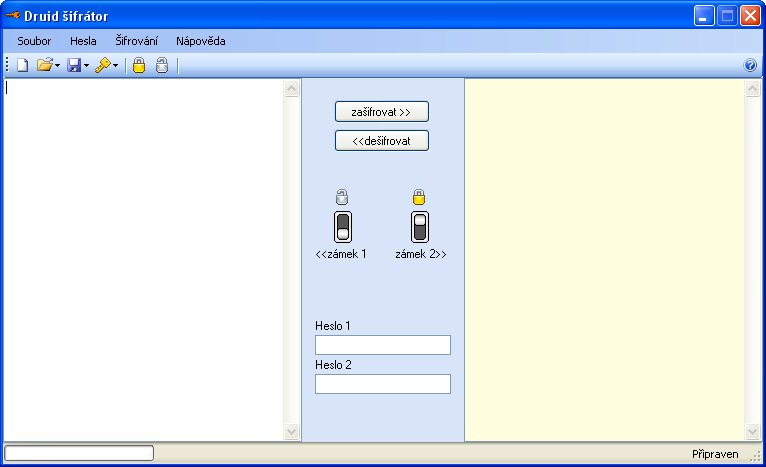Click inside the left plain text area

pos(144,260)
